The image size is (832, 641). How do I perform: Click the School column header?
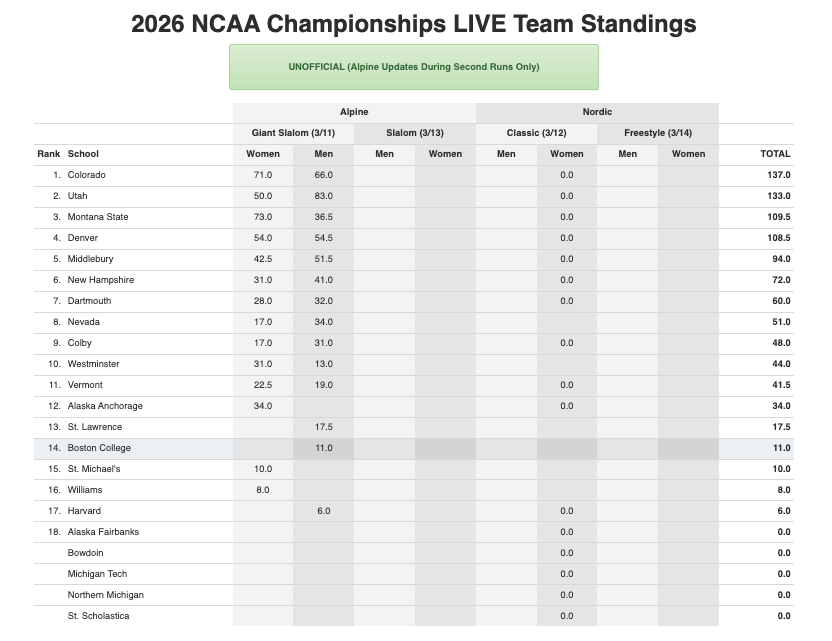point(83,154)
